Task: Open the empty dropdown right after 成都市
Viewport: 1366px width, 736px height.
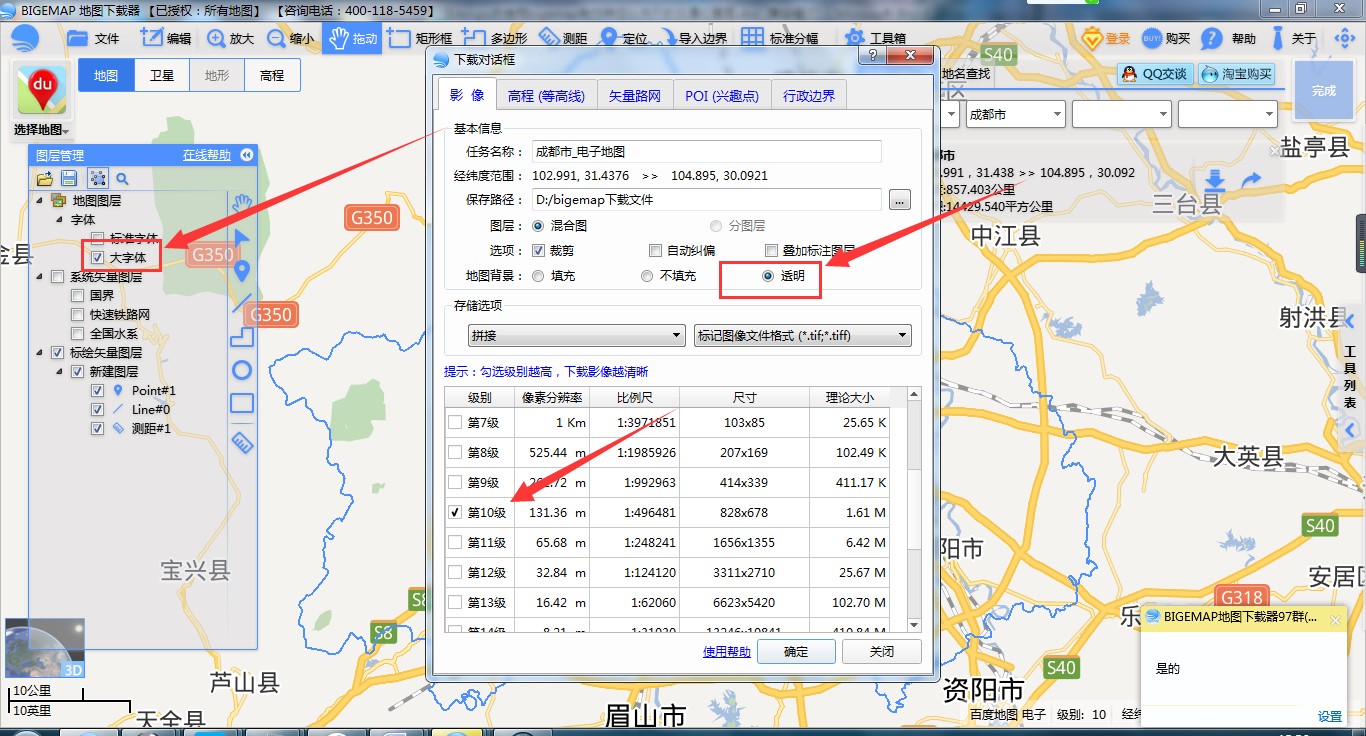Action: 1121,114
